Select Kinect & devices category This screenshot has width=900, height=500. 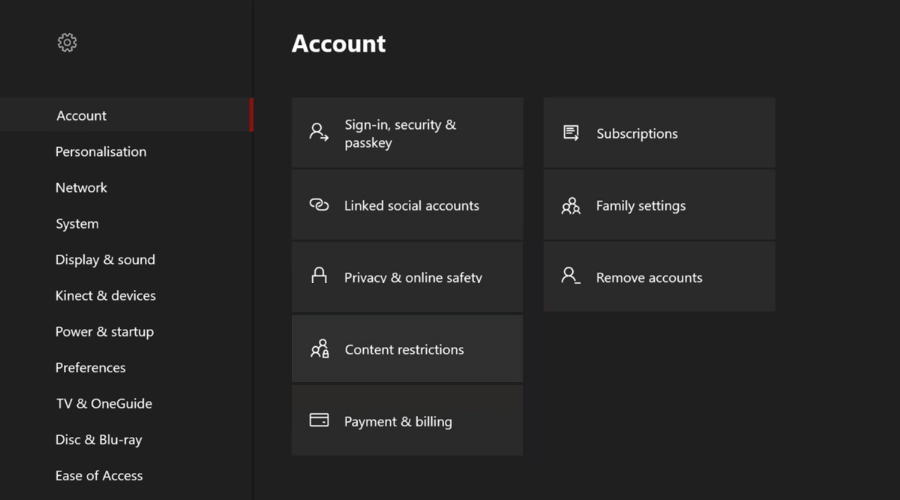pos(105,296)
